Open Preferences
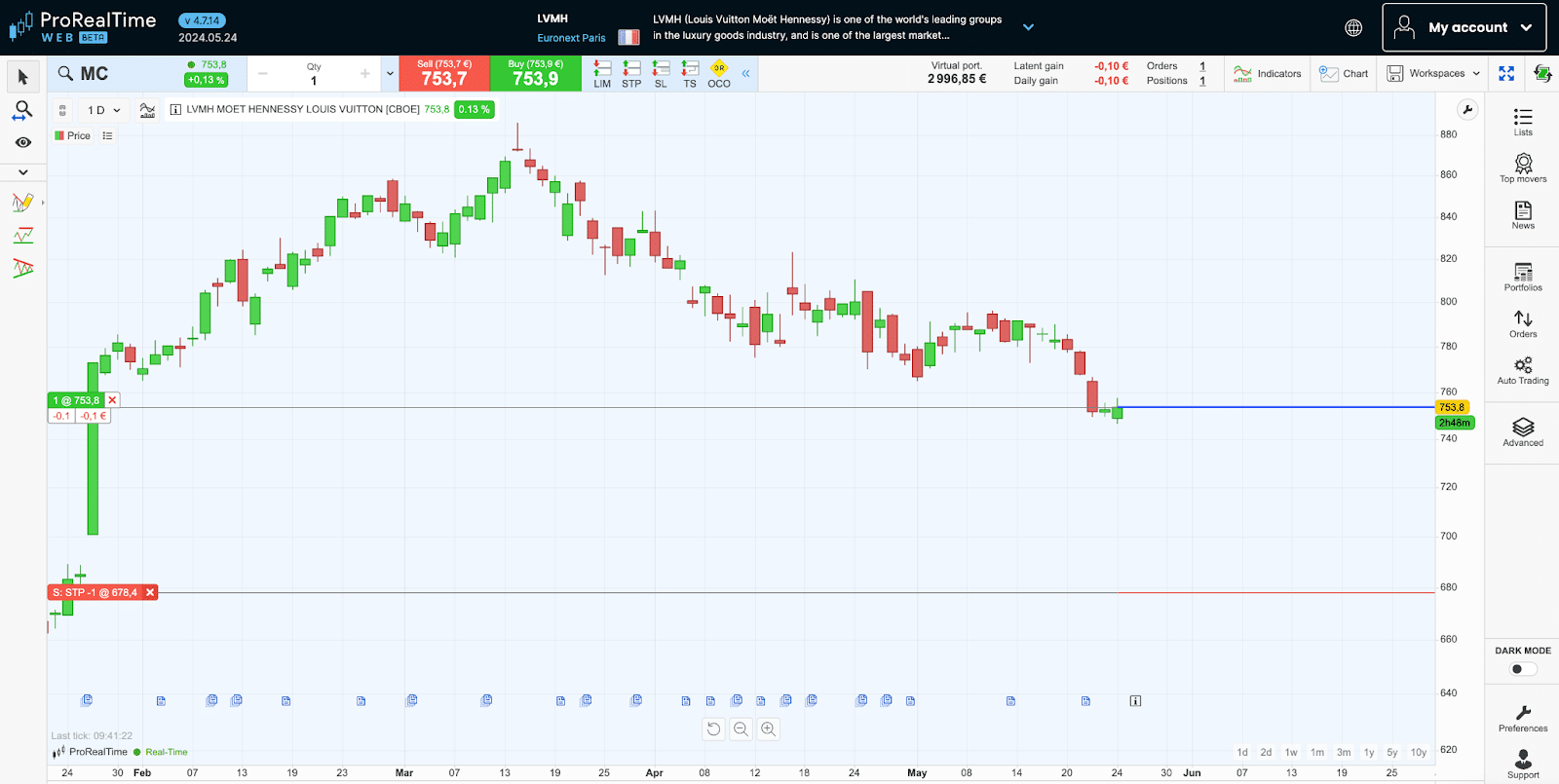Image resolution: width=1559 pixels, height=784 pixels. [x=1523, y=719]
